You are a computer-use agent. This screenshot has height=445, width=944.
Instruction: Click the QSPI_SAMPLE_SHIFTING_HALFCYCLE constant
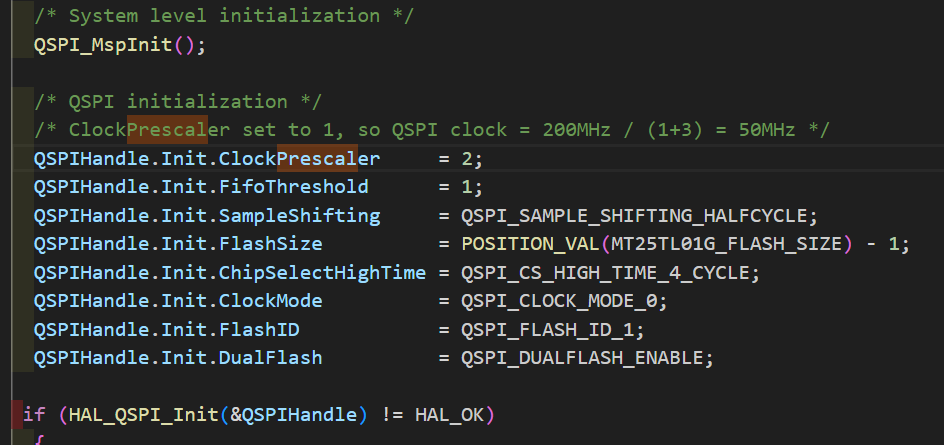tap(640, 215)
